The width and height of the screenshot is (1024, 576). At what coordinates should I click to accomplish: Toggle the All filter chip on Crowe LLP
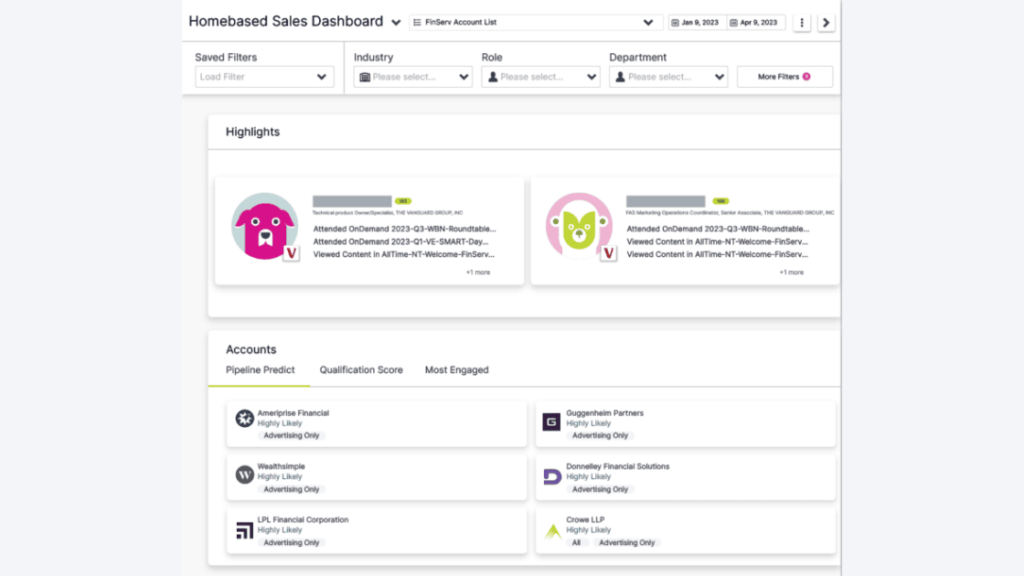pos(575,542)
